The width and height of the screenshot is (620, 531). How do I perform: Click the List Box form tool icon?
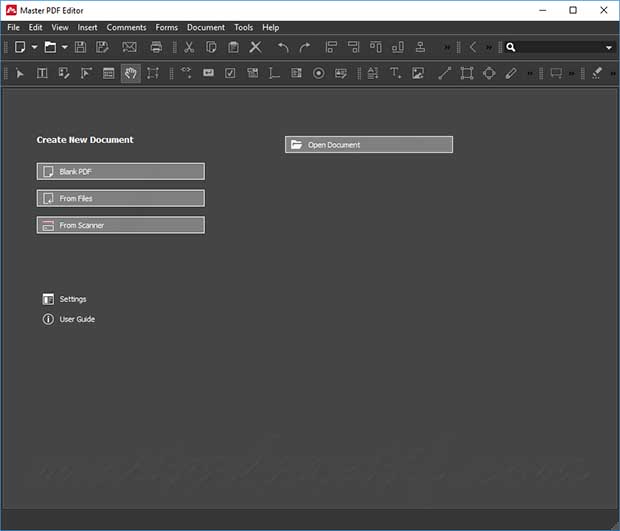click(x=296, y=74)
